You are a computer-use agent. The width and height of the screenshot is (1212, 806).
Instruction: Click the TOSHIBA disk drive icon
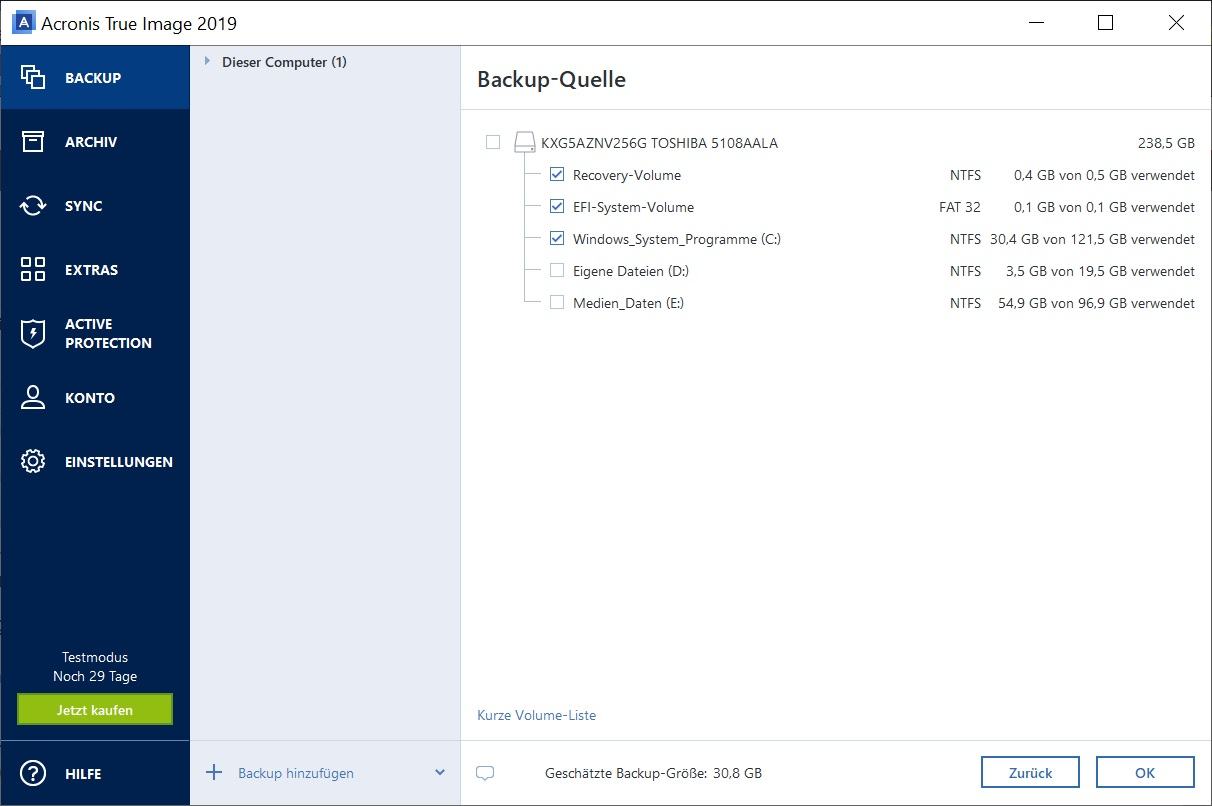point(525,142)
